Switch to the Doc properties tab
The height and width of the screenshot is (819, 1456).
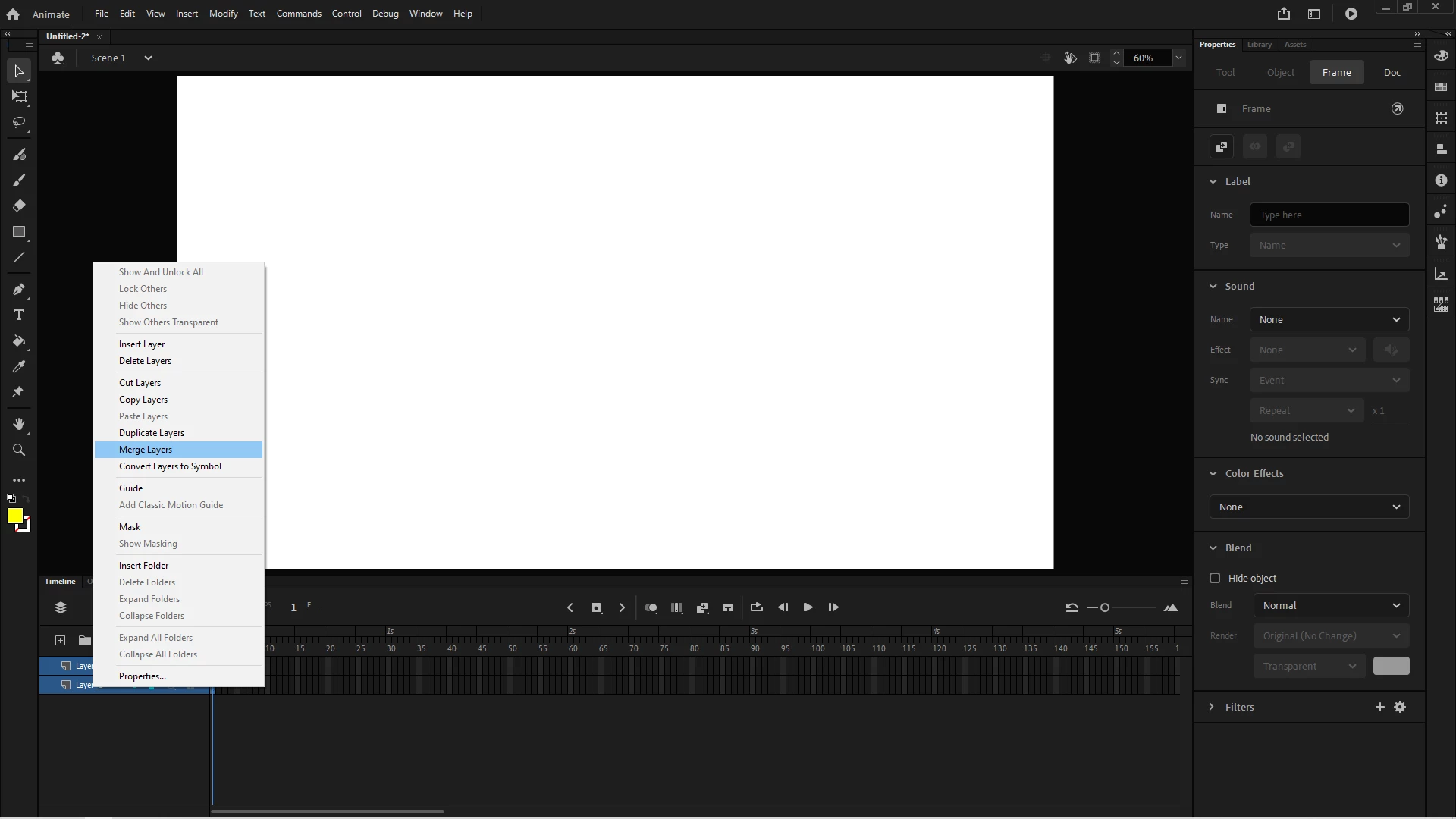point(1392,72)
